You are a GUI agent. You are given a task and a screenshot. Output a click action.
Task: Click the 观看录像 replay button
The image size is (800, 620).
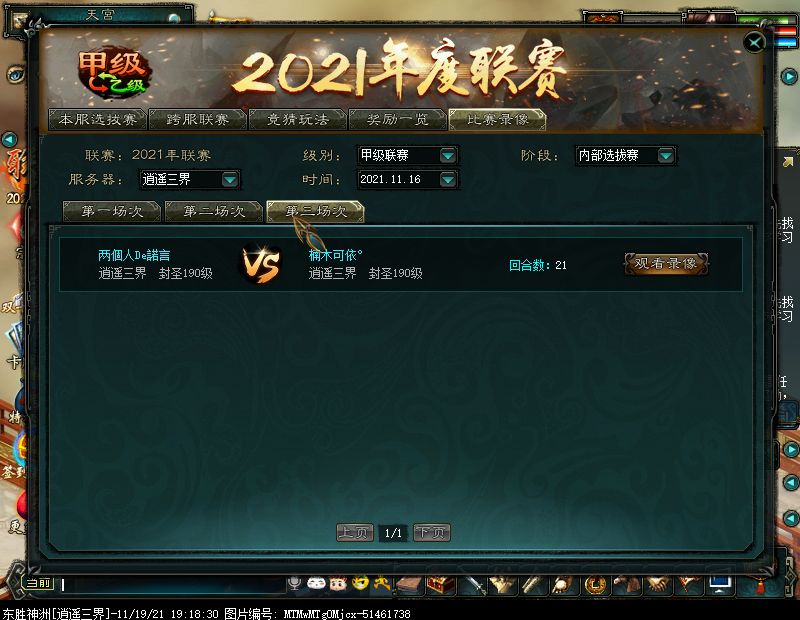(666, 264)
